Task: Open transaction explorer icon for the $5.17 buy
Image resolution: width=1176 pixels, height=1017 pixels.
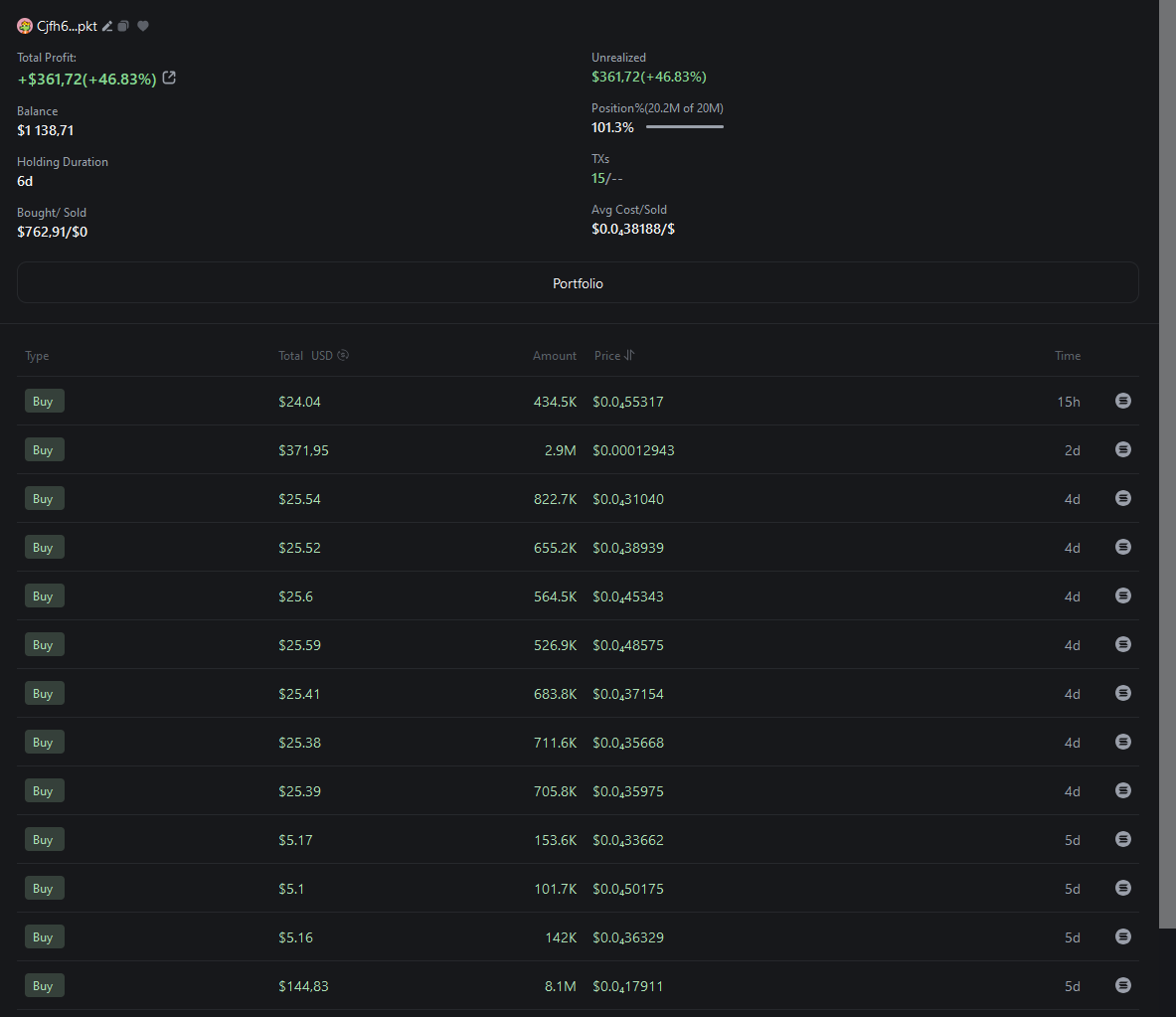Action: 1122,839
